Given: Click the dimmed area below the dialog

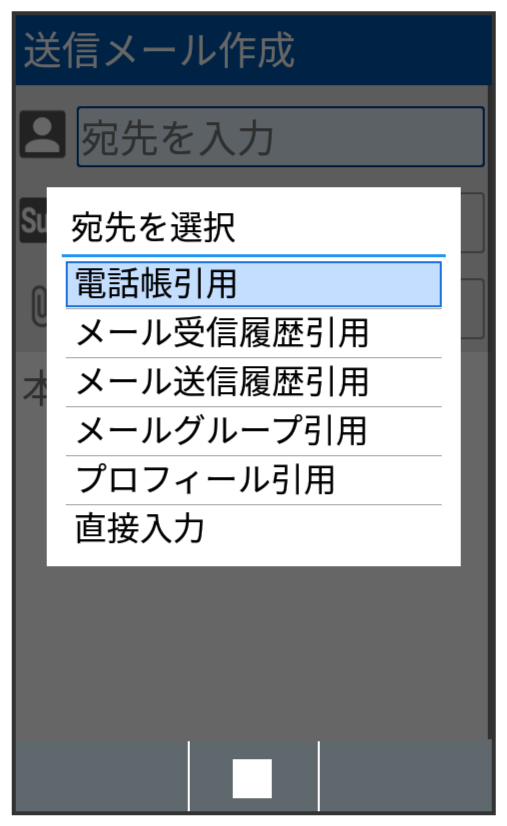Looking at the screenshot, I should [x=253, y=652].
